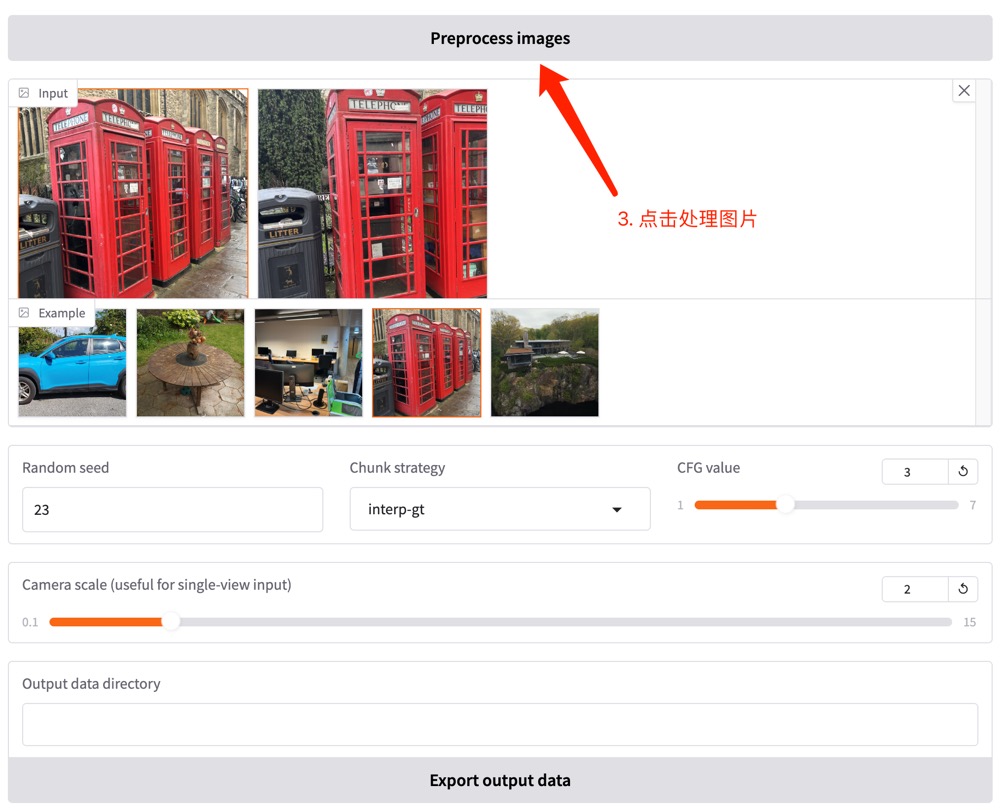
Task: Click the Preprocess images button
Action: (500, 38)
